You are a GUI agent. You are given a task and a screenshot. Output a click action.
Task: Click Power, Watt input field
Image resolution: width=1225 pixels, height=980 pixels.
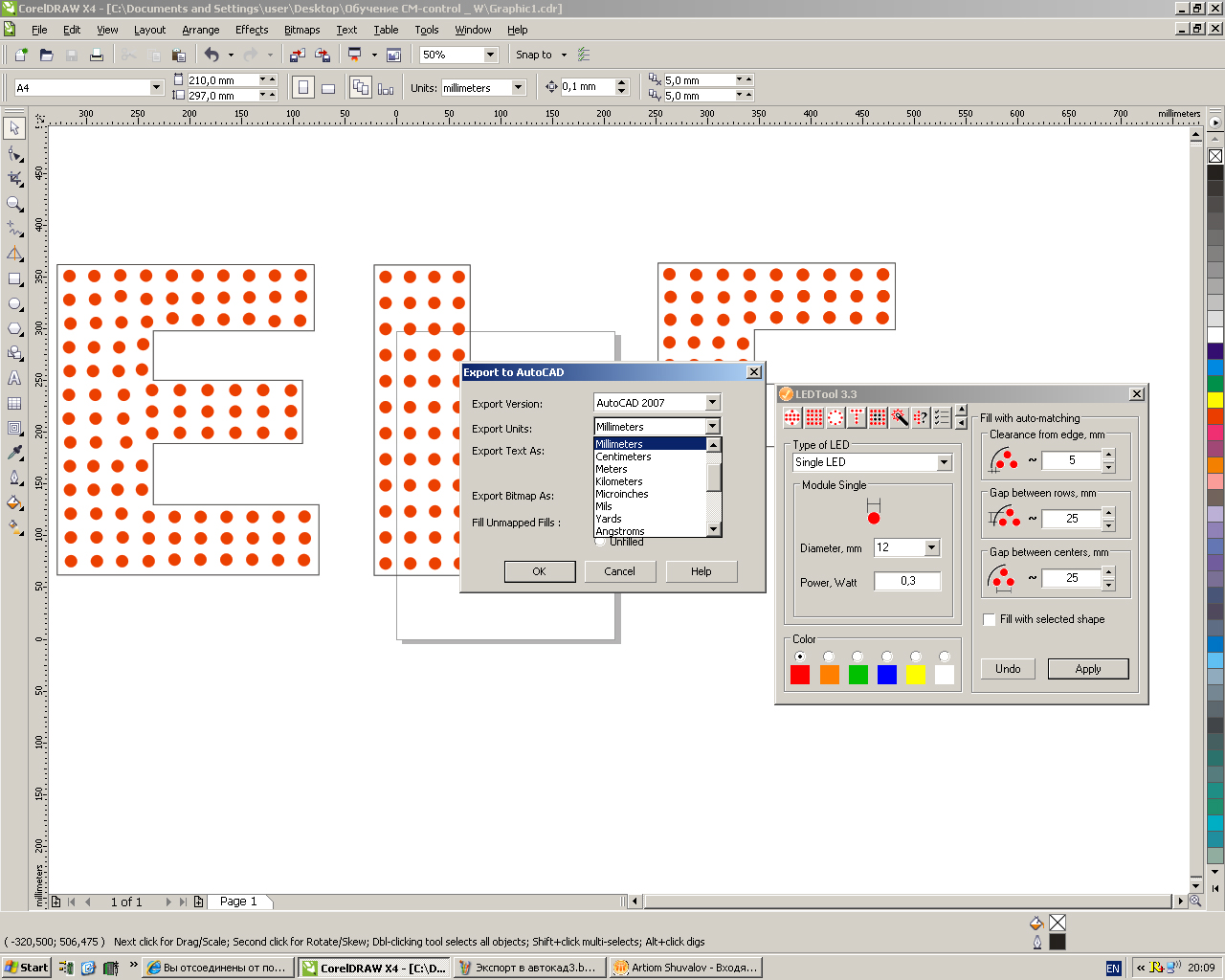coord(907,581)
